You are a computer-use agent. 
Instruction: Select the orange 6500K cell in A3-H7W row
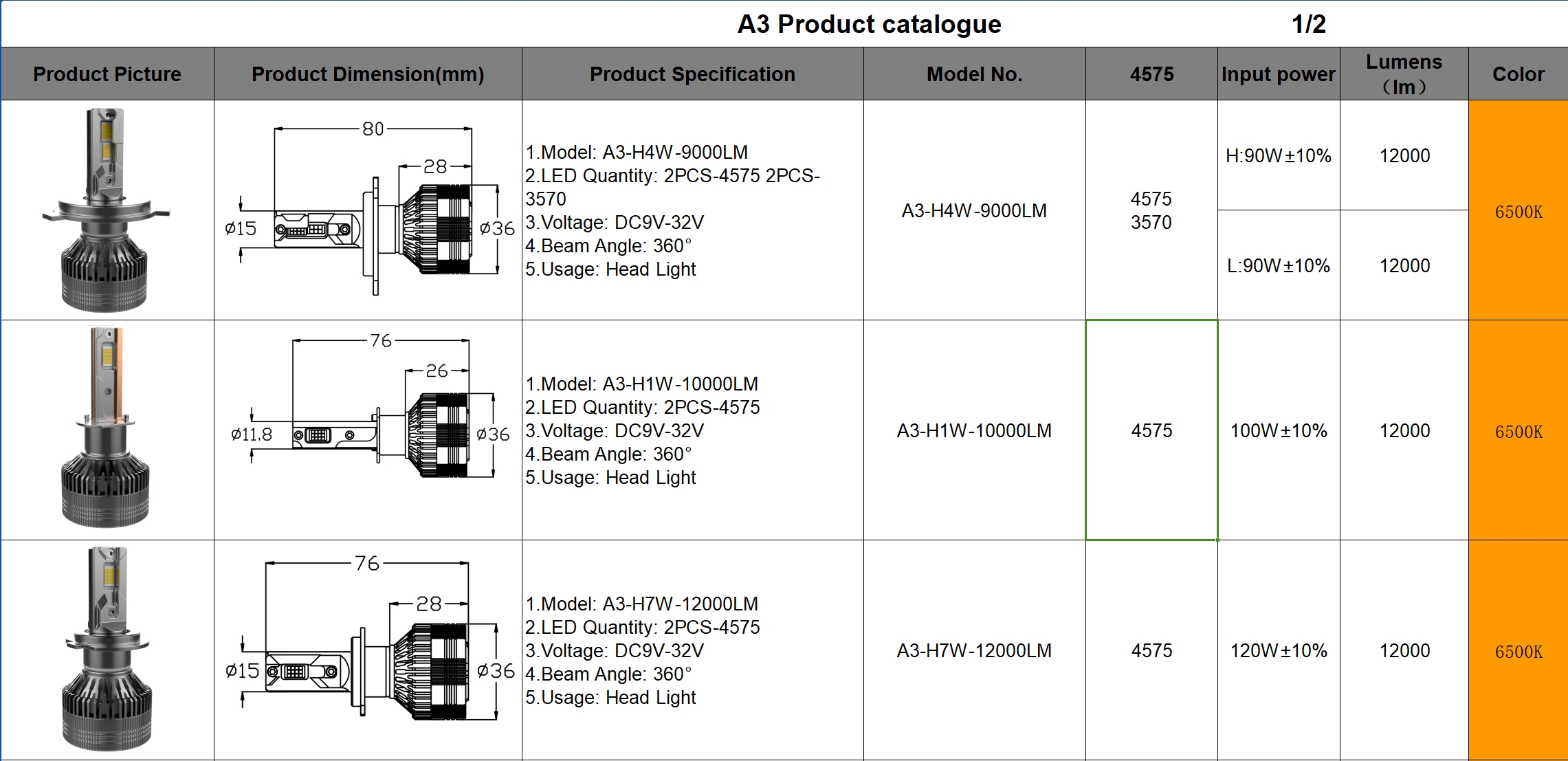(1518, 652)
